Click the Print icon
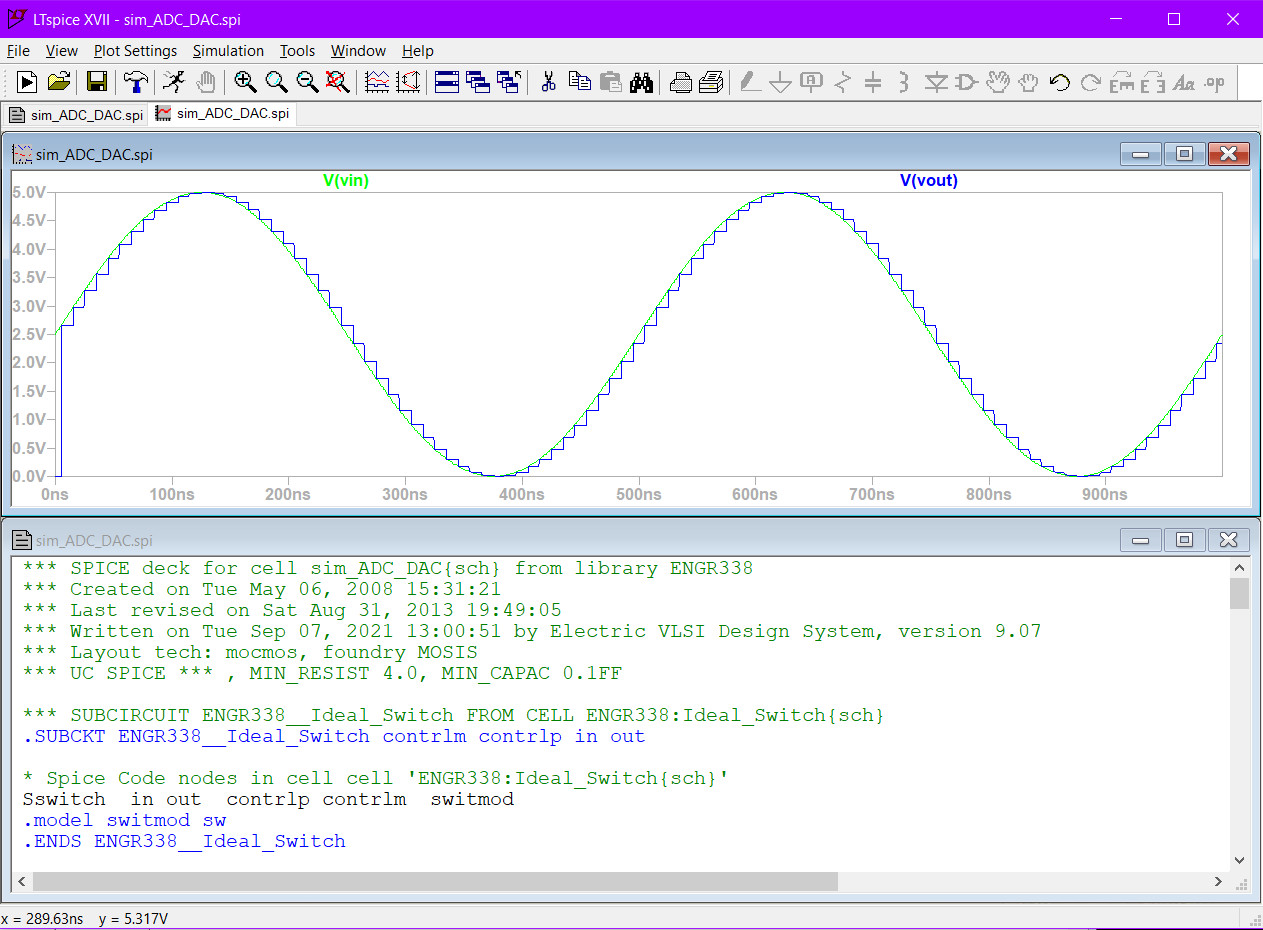The image size is (1263, 930). [681, 83]
